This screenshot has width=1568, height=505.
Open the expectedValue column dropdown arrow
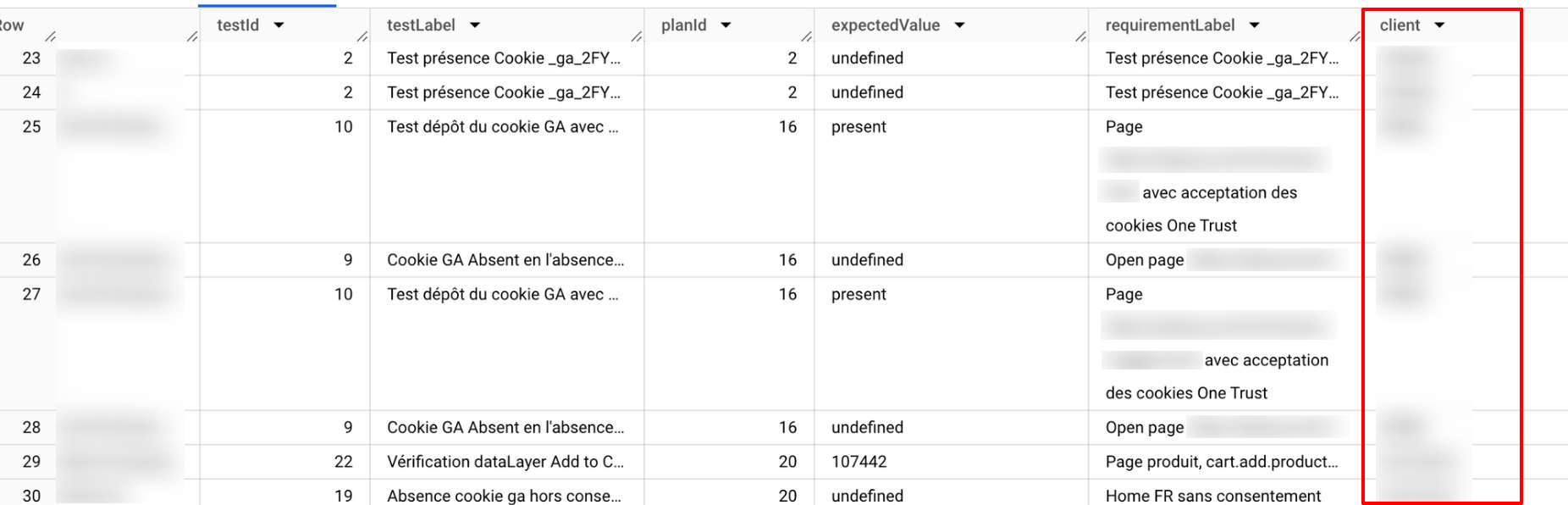959,25
